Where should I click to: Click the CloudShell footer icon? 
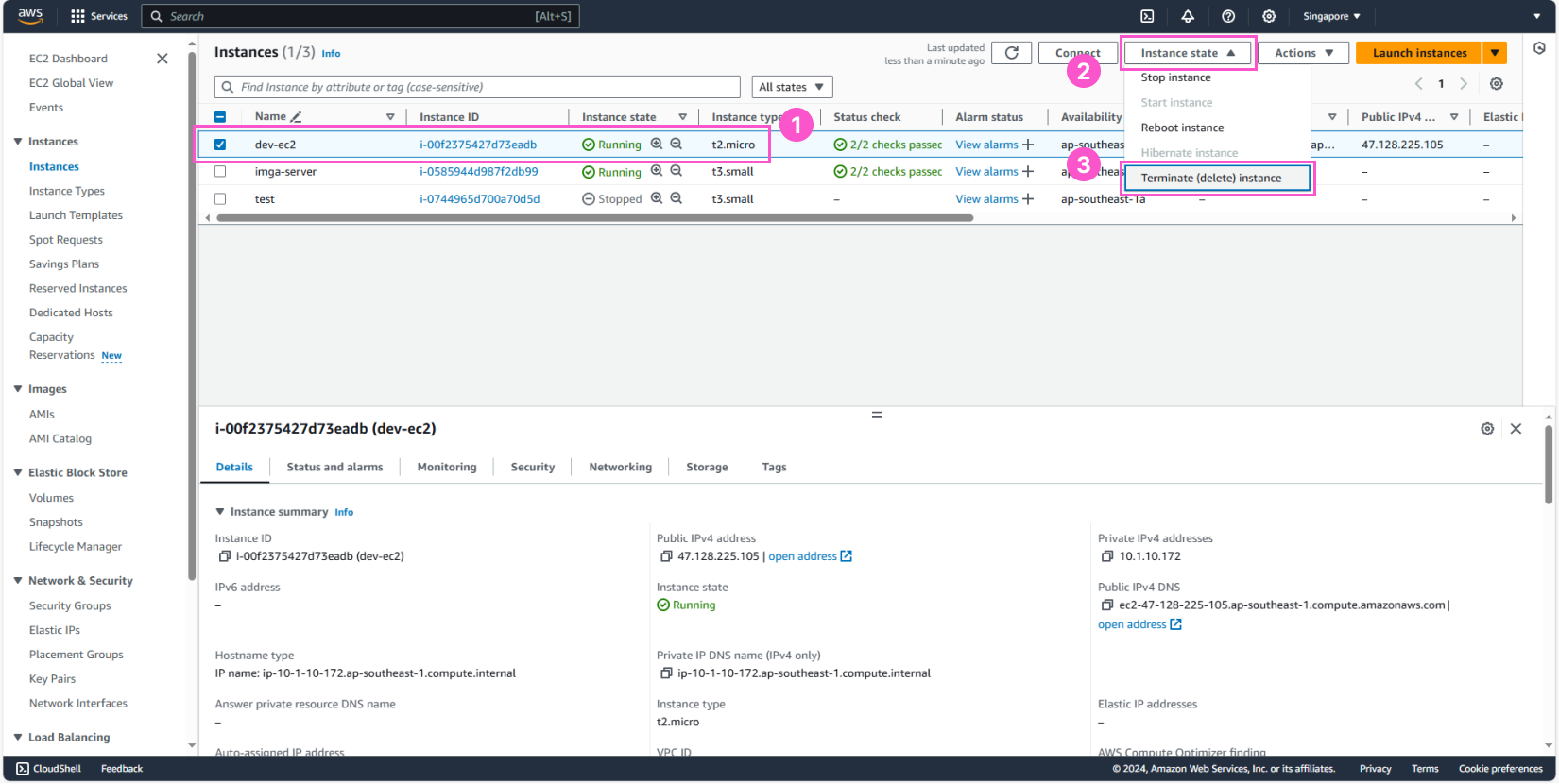[23, 769]
